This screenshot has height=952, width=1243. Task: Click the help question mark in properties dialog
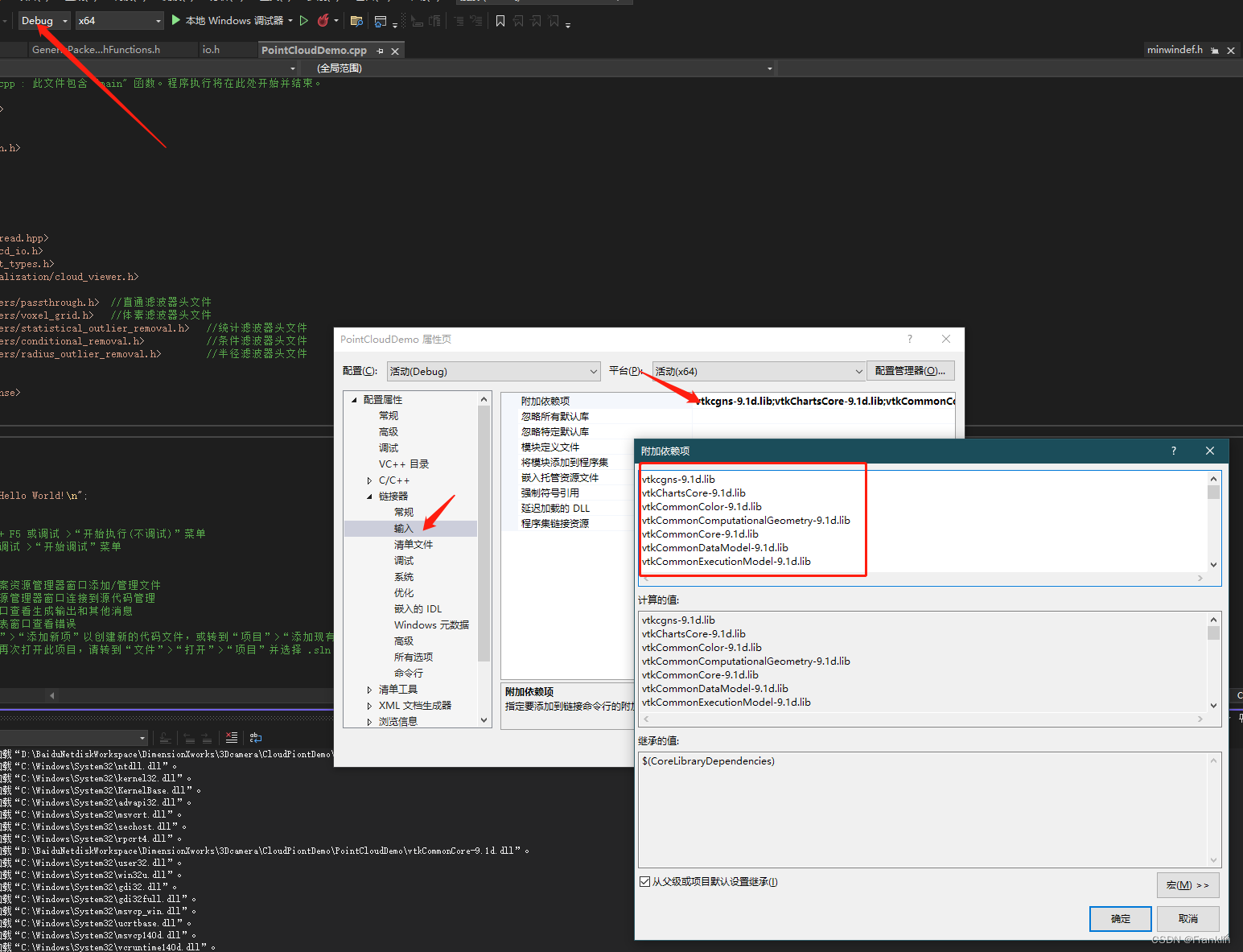click(910, 339)
